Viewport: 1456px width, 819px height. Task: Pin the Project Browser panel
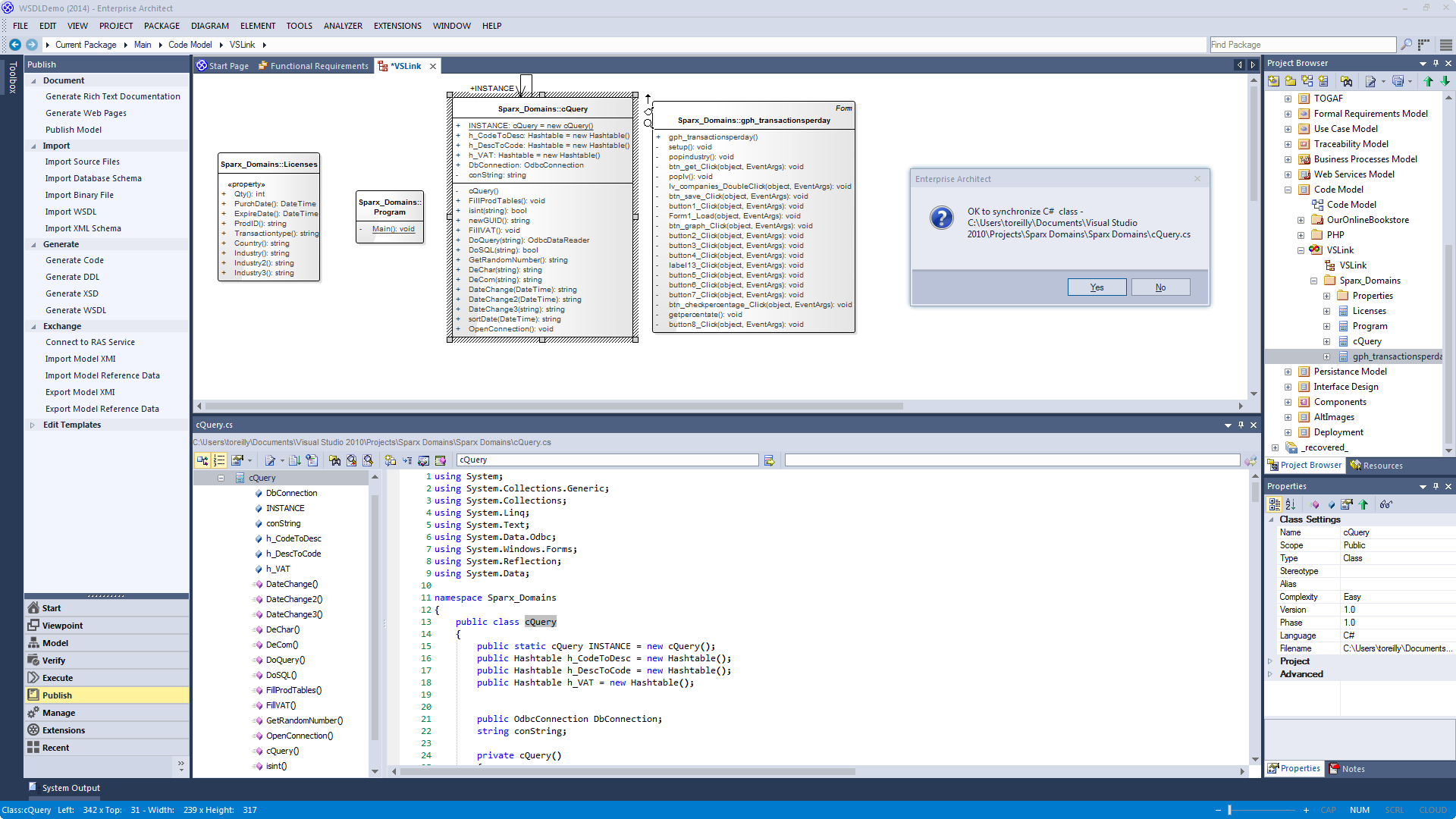pos(1436,64)
